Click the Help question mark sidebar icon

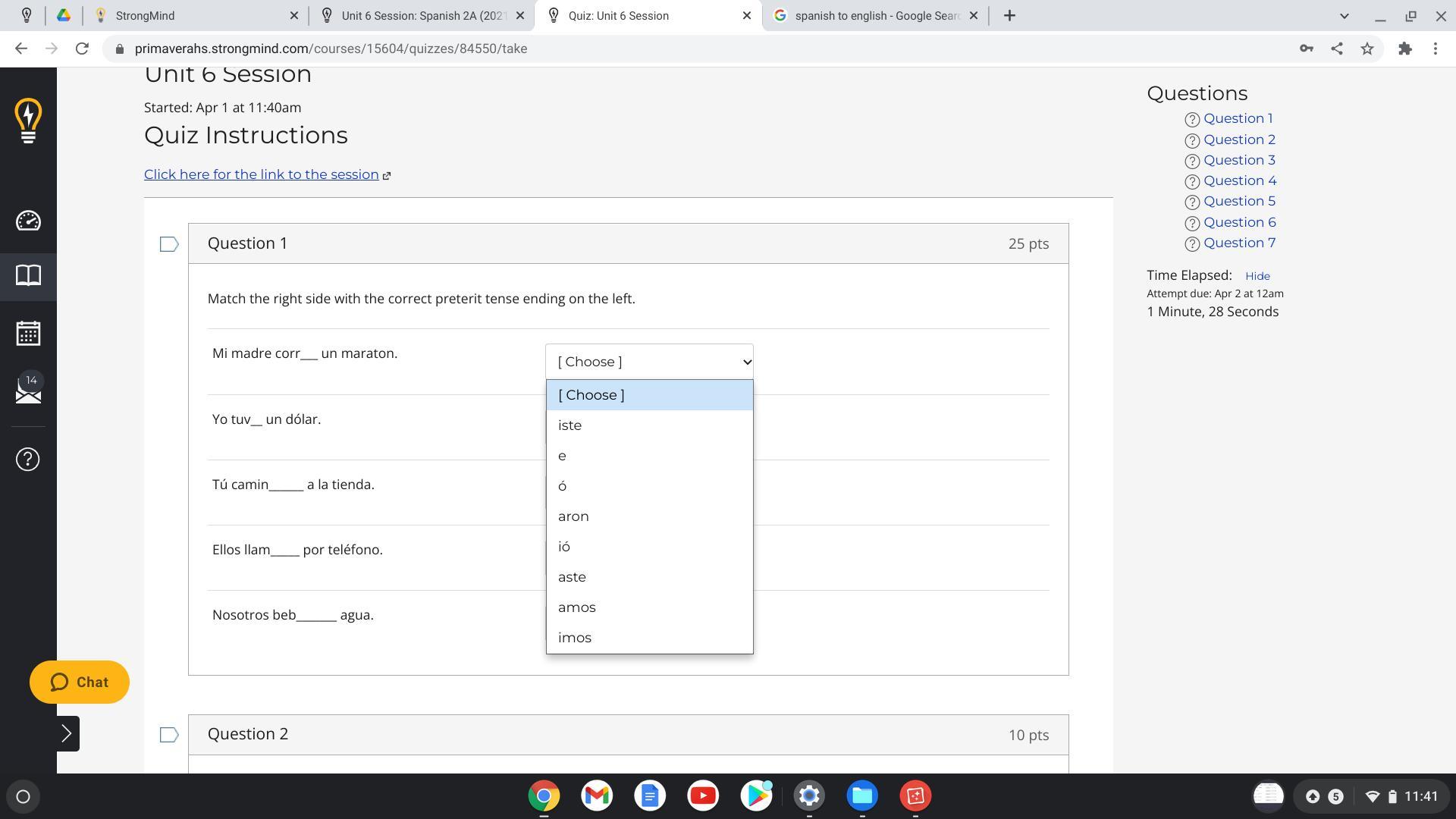tap(28, 460)
